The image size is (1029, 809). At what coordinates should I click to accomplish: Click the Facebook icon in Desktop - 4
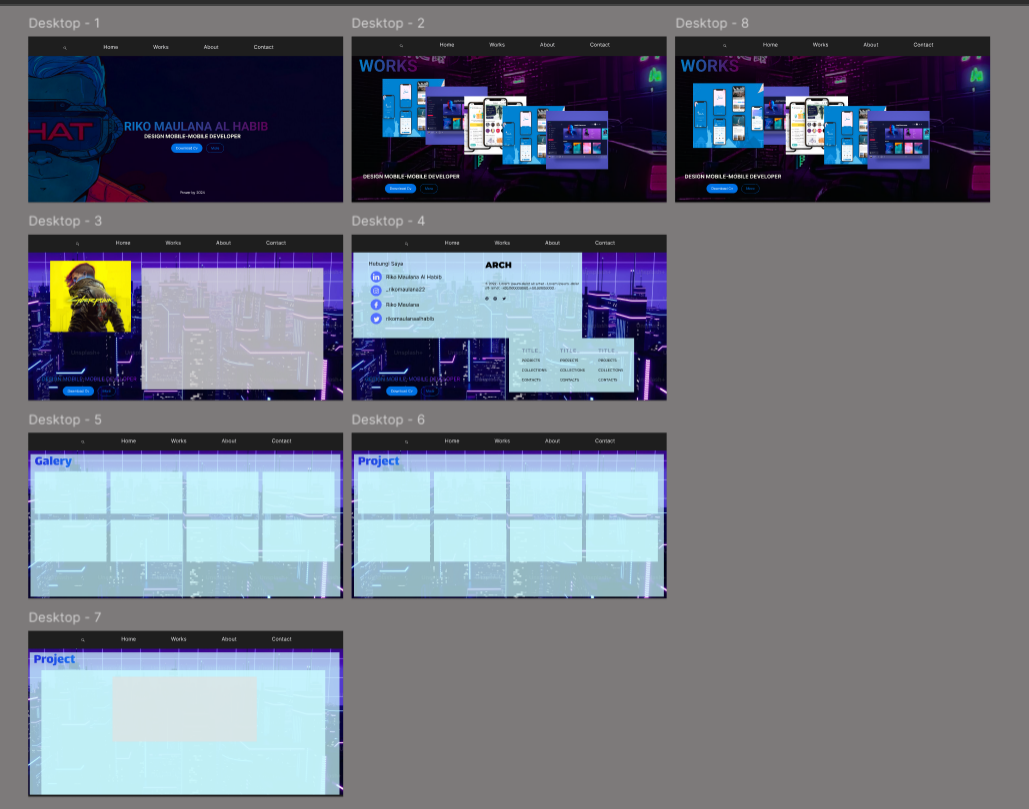(376, 304)
